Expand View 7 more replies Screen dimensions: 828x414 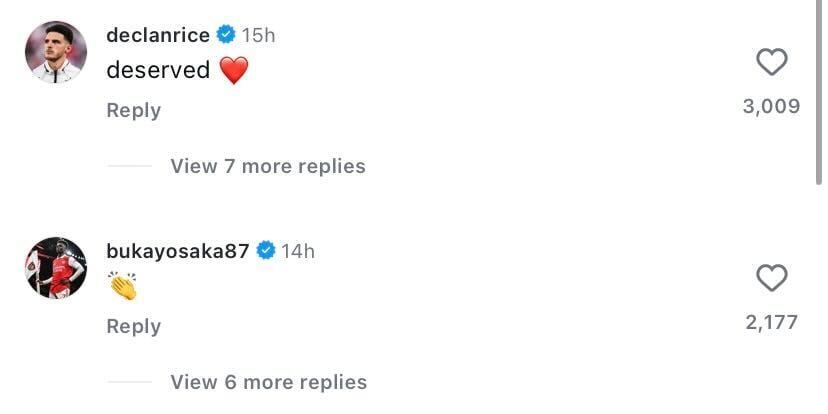coord(268,166)
